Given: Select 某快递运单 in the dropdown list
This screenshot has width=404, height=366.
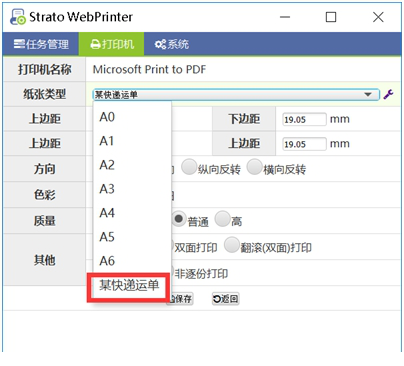Looking at the screenshot, I should (x=129, y=286).
